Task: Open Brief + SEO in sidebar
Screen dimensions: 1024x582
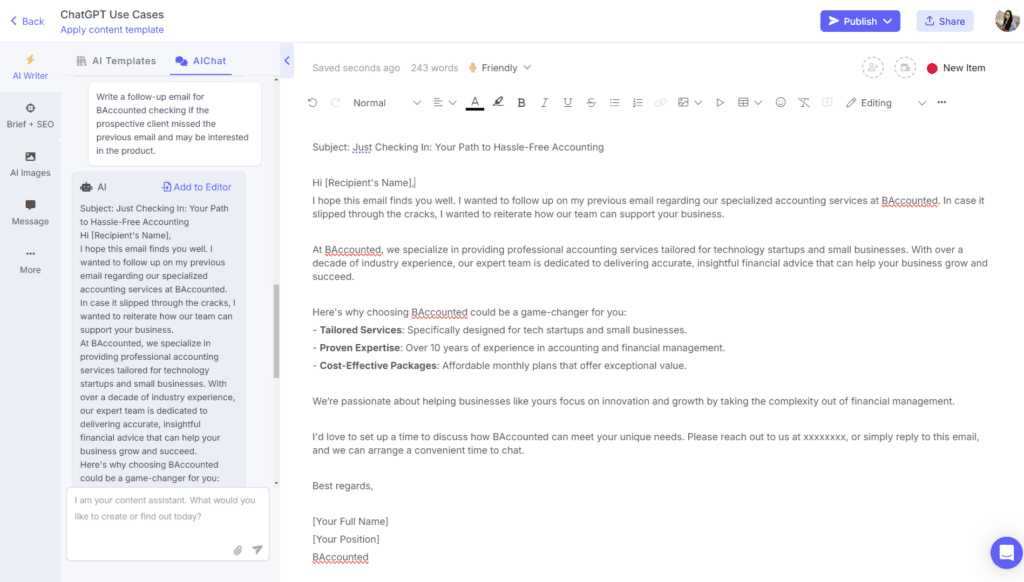Action: (x=30, y=116)
